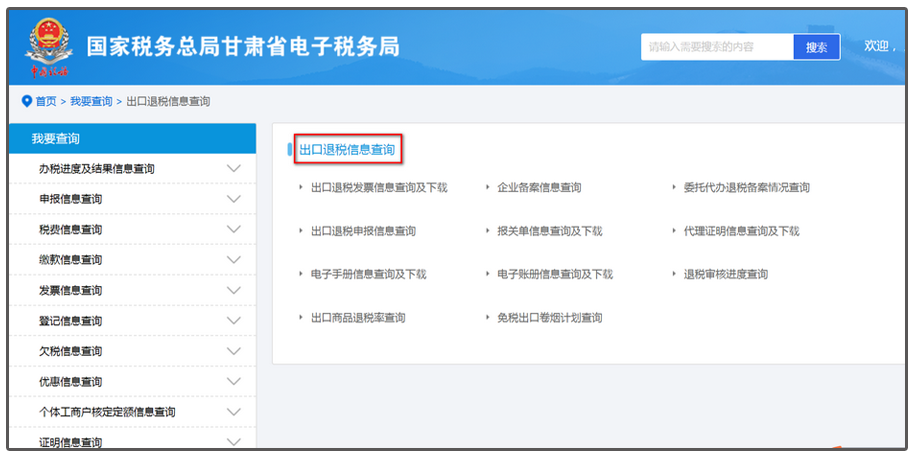The image size is (916, 457).
Task: Go to 首页 breadcrumb link
Action: [x=46, y=102]
